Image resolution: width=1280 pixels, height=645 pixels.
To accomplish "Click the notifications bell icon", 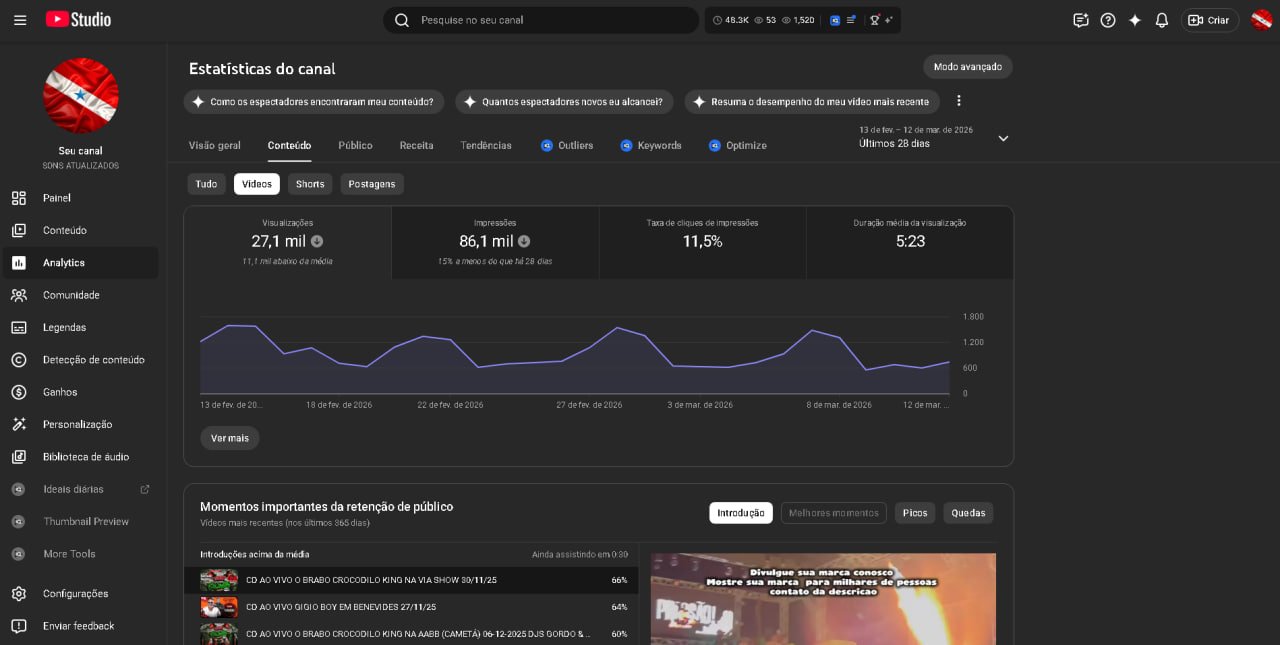I will [x=1162, y=20].
